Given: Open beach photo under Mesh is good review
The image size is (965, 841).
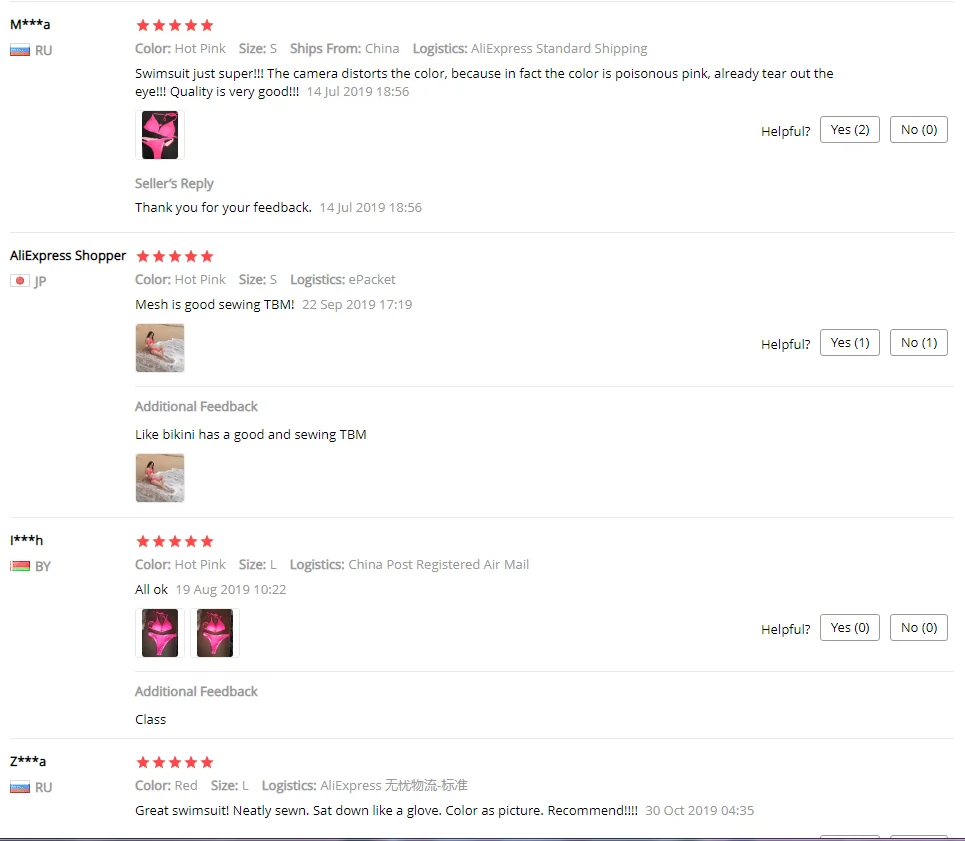Looking at the screenshot, I should tap(160, 348).
